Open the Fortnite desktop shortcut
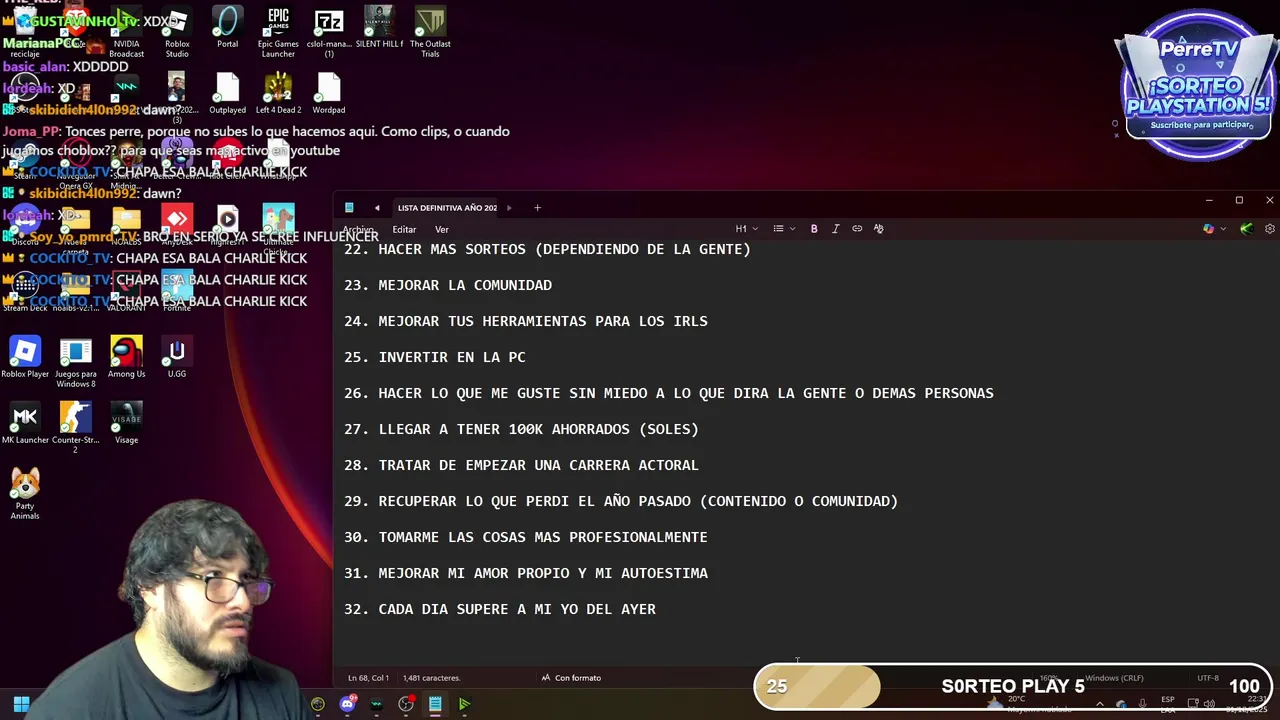The image size is (1280, 720). tap(177, 290)
